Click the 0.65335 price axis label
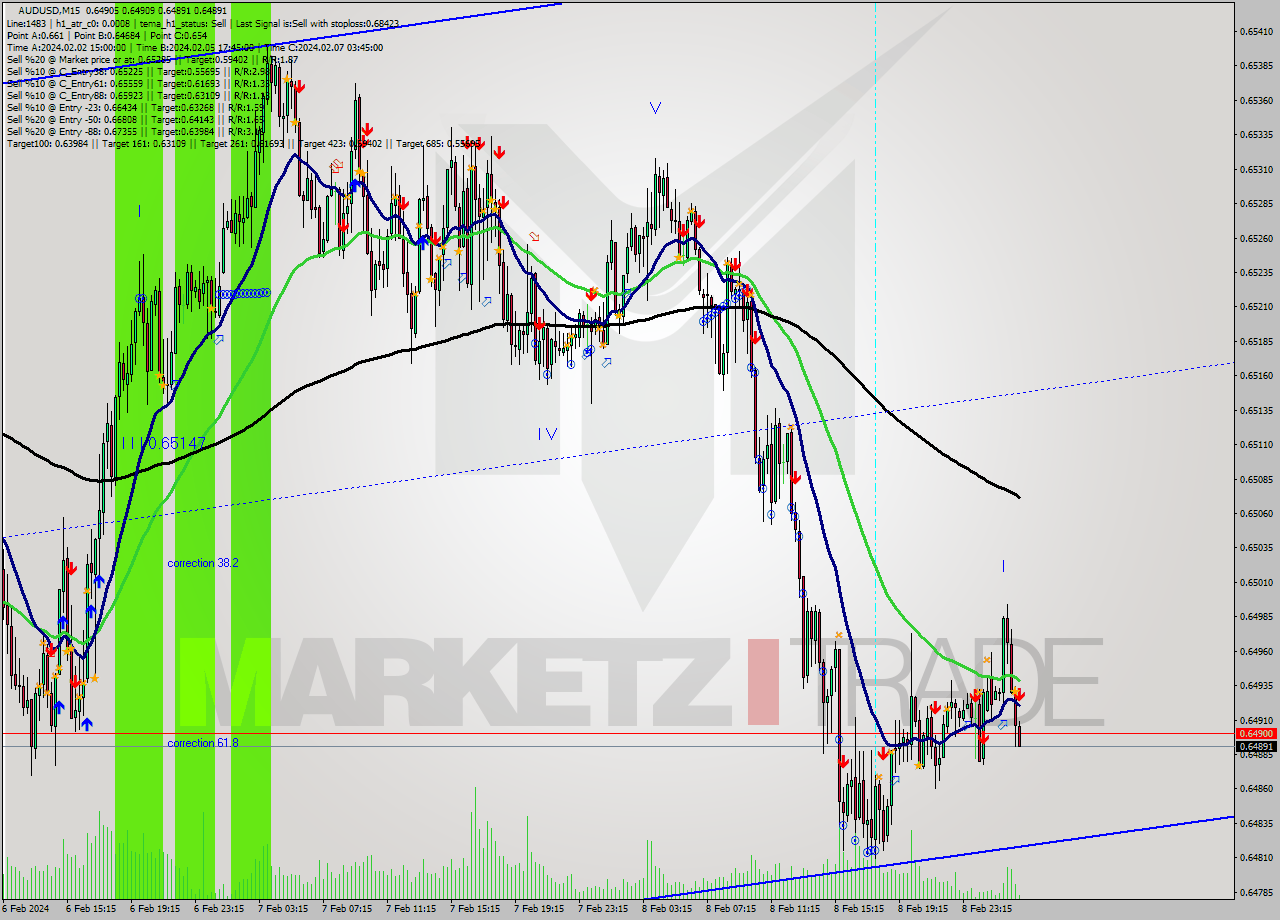The height and width of the screenshot is (920, 1280). (x=1257, y=134)
